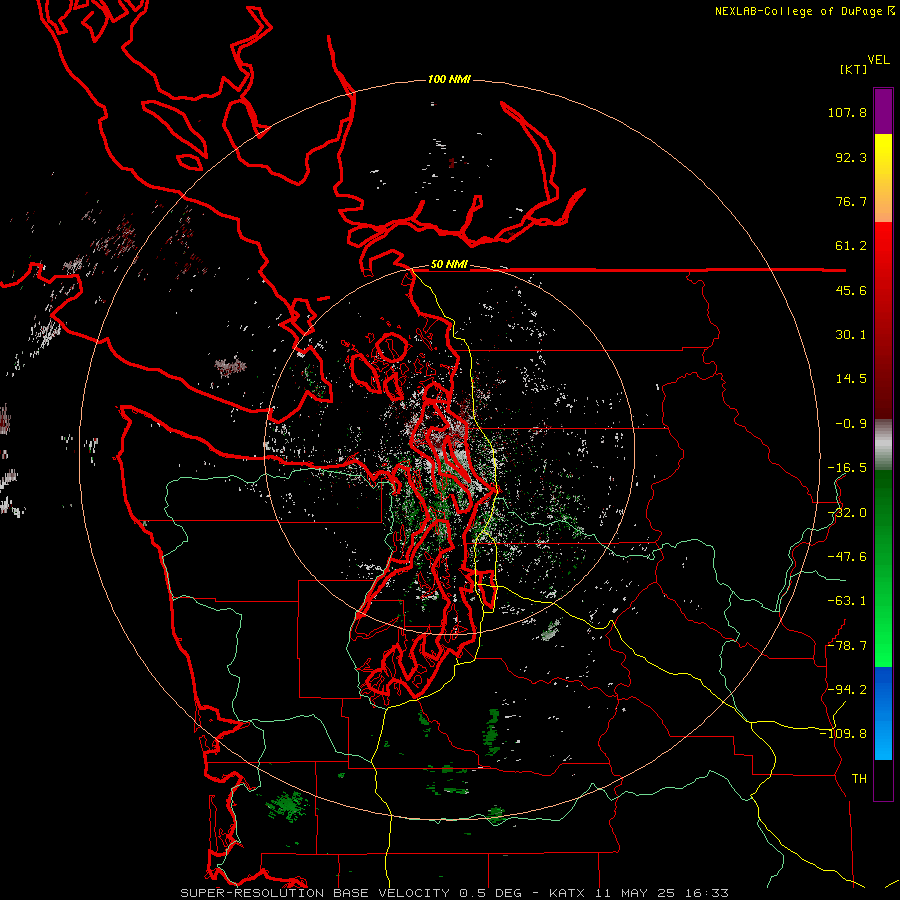Viewport: 900px width, 900px height.
Task: Click the -94.2 scale value
Action: click(x=847, y=689)
